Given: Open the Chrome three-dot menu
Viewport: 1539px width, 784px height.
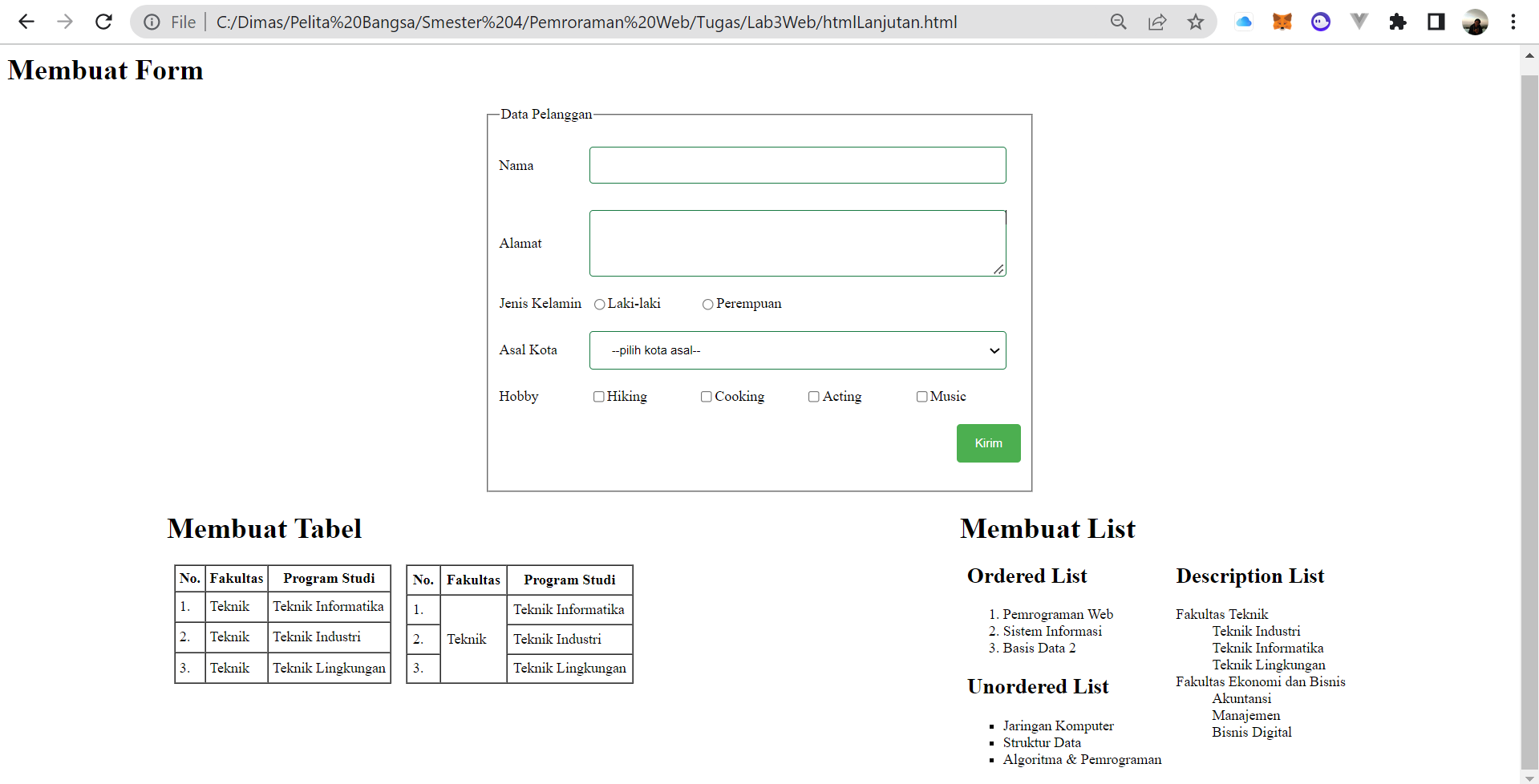Looking at the screenshot, I should [x=1513, y=22].
